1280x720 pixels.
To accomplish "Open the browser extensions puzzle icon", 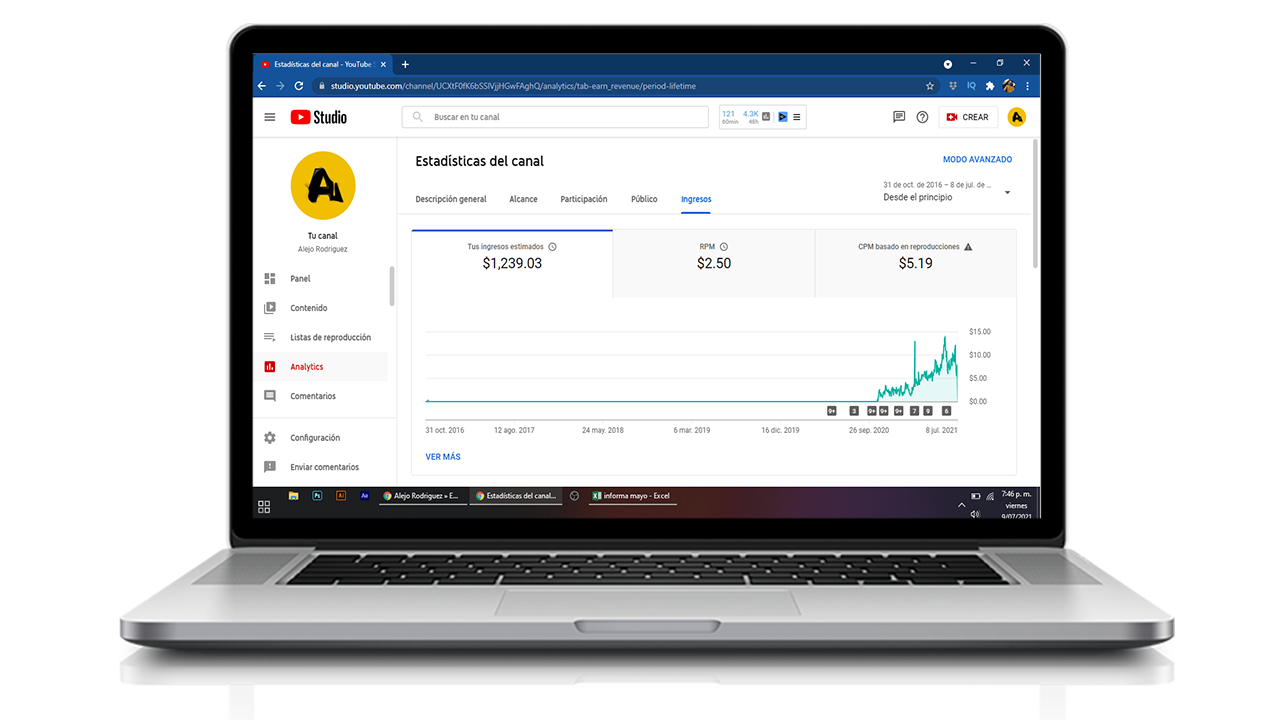I will click(x=990, y=86).
